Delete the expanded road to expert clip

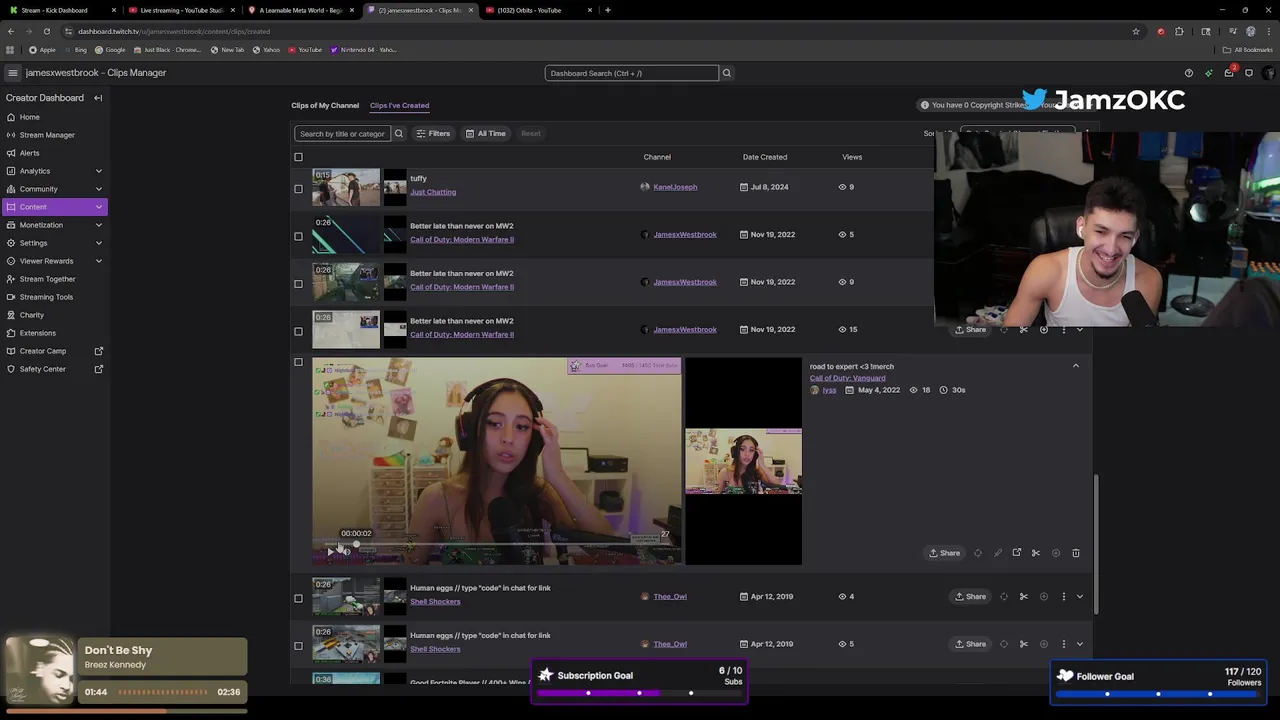tap(1076, 553)
